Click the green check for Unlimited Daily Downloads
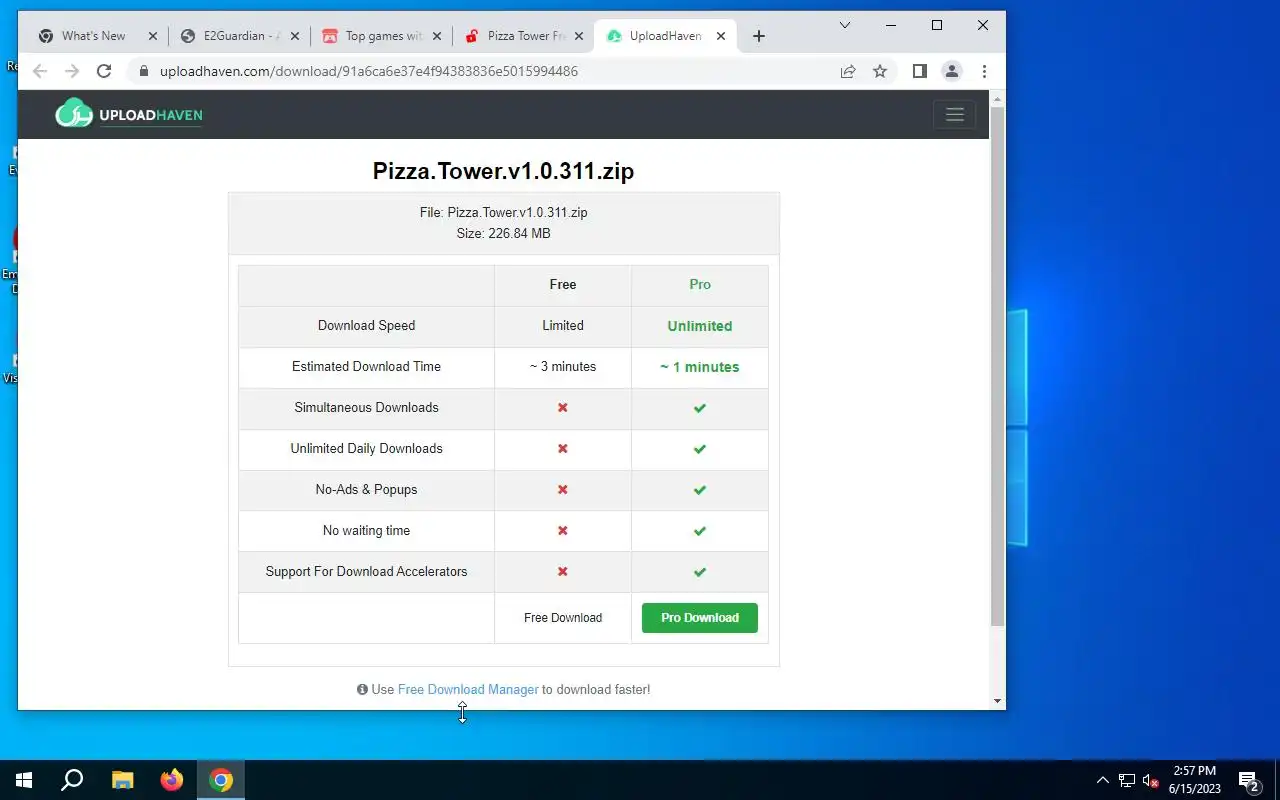Screen dimensions: 1280x800 click(700, 449)
